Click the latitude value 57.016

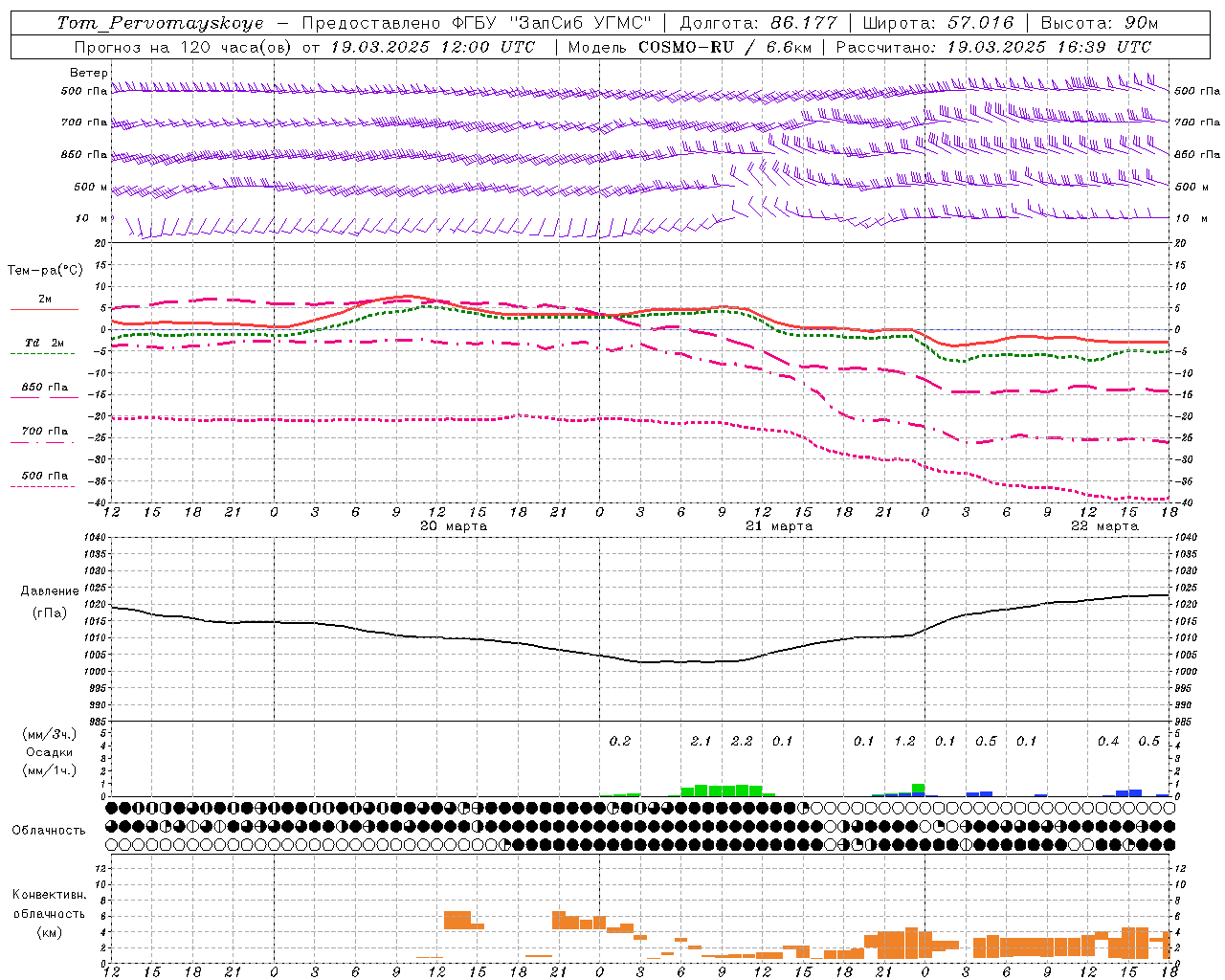pyautogui.click(x=981, y=23)
